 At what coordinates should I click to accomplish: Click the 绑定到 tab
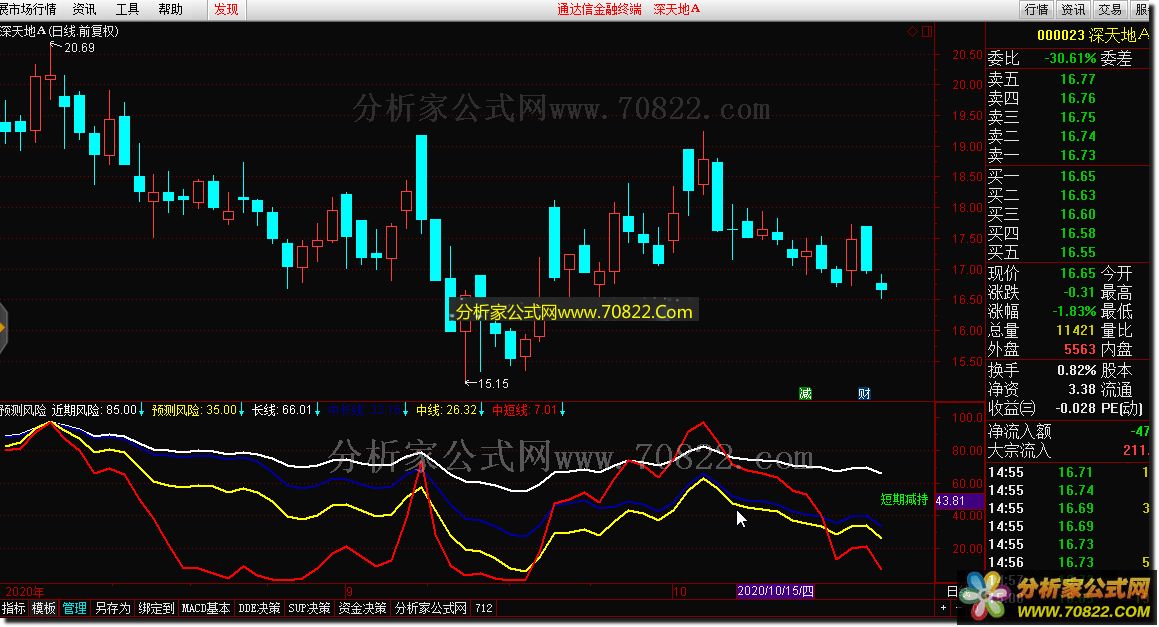156,609
